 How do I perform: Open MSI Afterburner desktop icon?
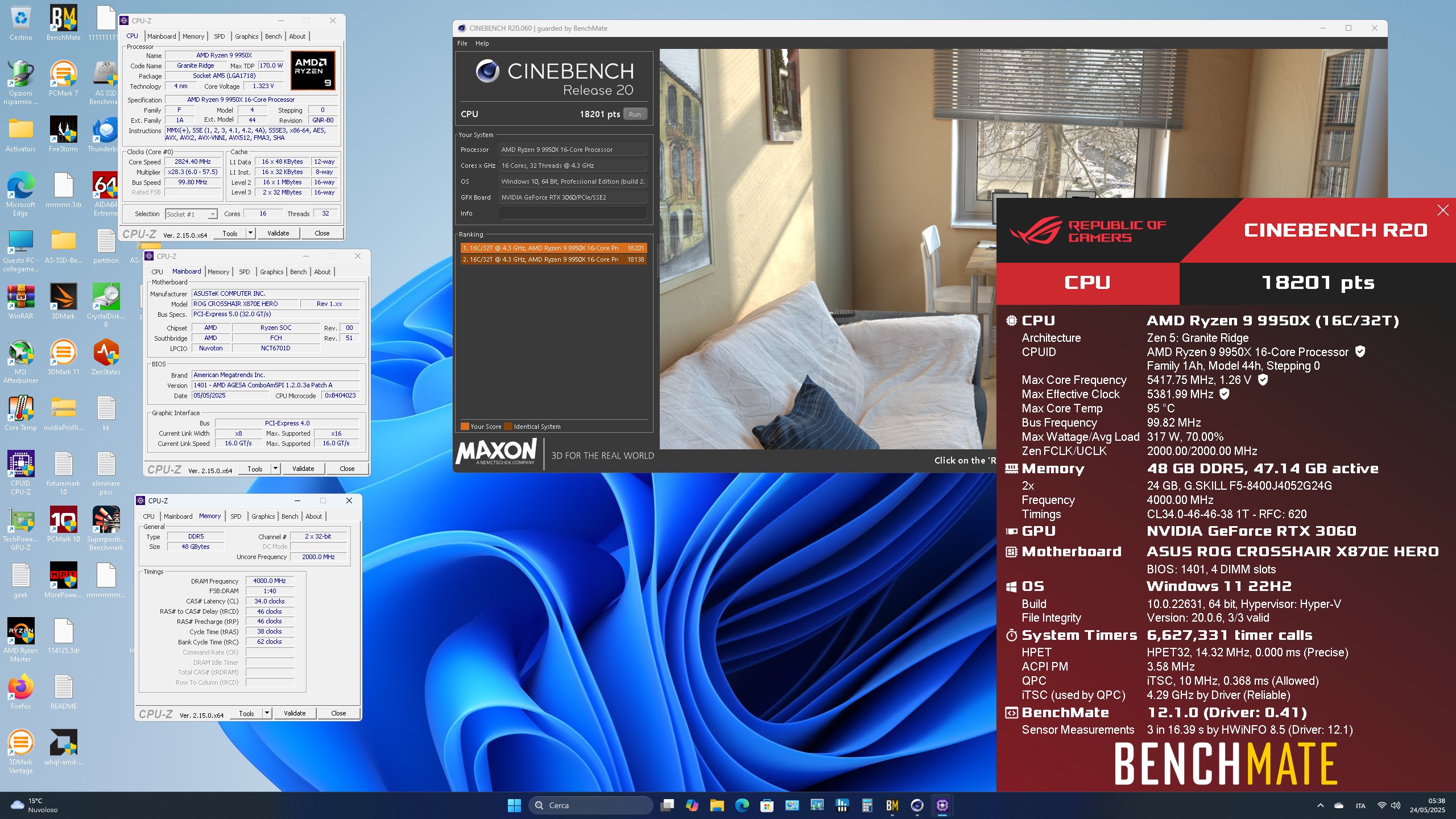click(20, 362)
